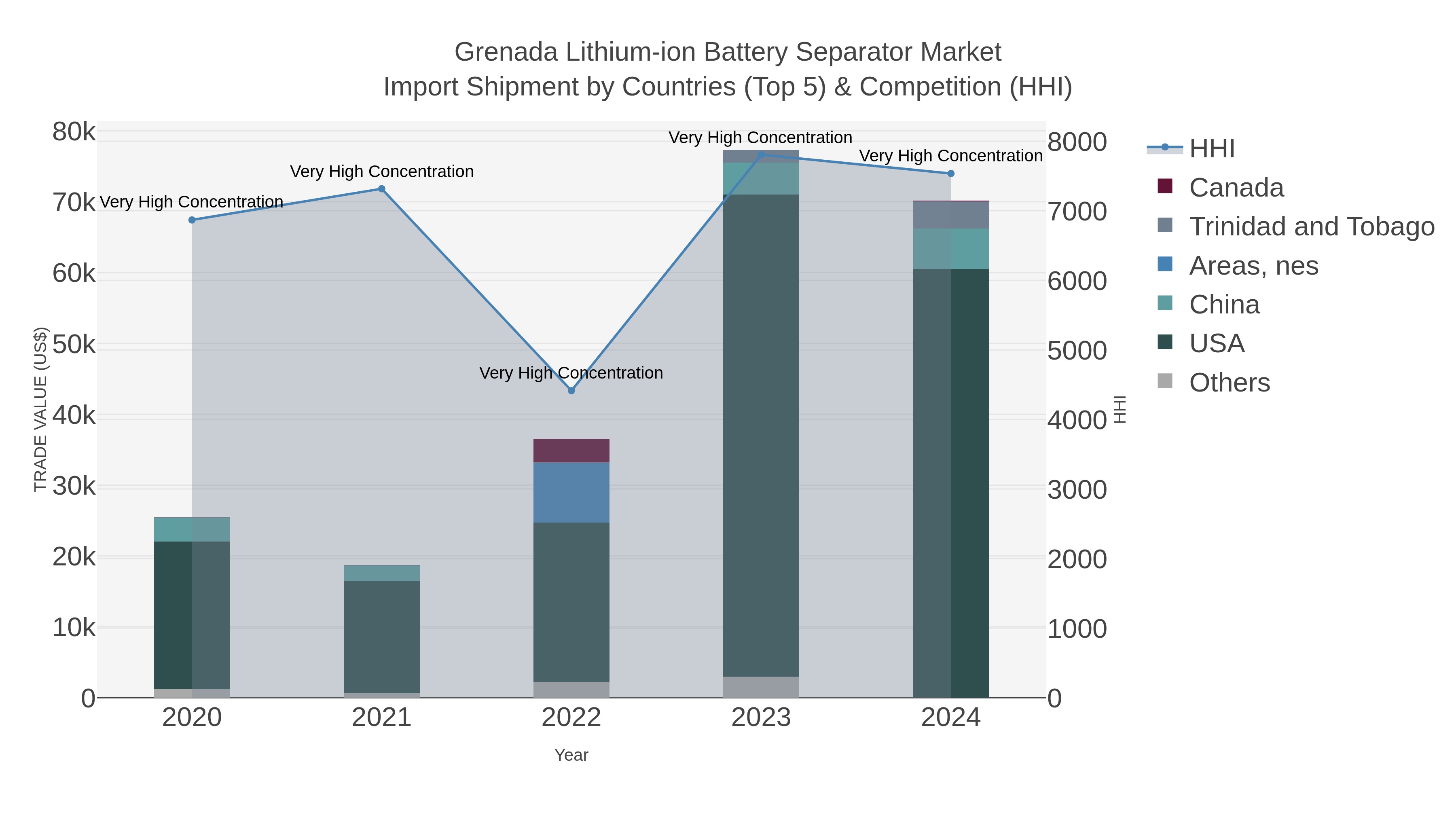Image resolution: width=1456 pixels, height=819 pixels.
Task: Click the 4000 HHI axis tick
Action: coord(1077,420)
